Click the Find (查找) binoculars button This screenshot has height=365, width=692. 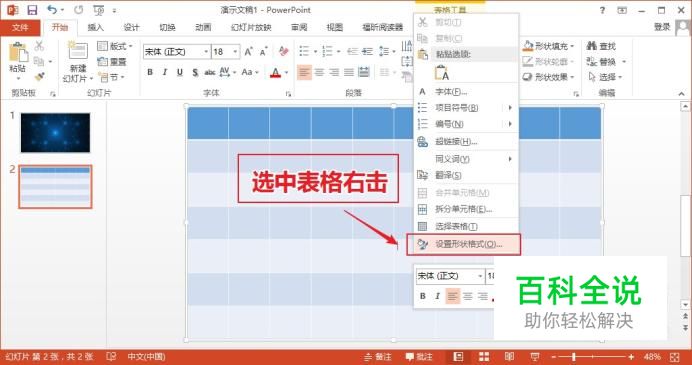[601, 46]
